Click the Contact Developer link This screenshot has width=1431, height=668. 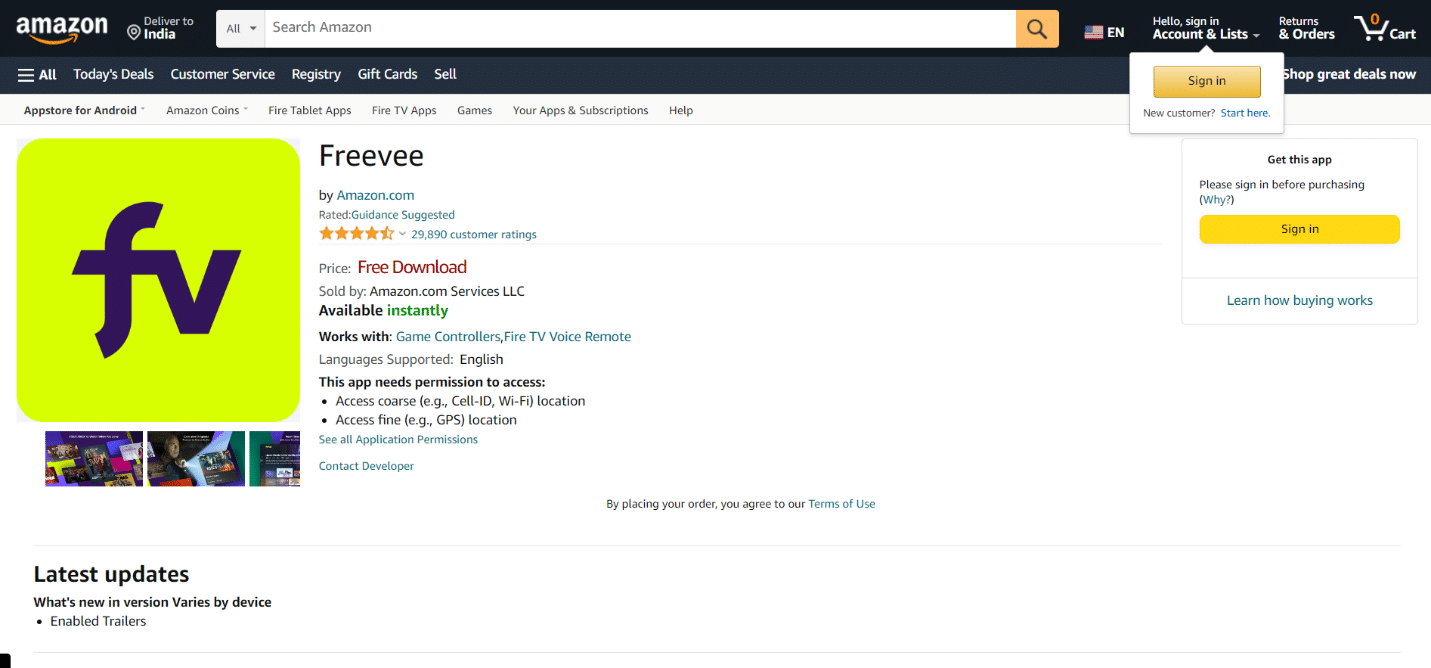click(x=366, y=466)
